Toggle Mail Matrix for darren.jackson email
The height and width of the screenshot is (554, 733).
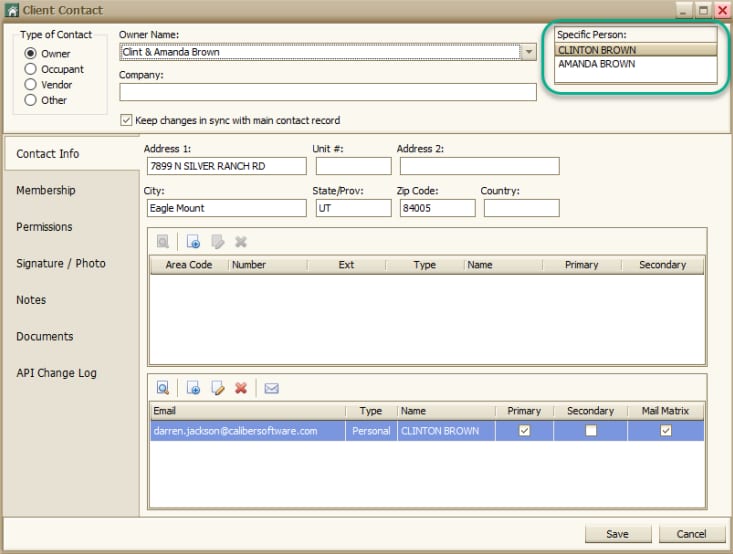click(x=666, y=430)
